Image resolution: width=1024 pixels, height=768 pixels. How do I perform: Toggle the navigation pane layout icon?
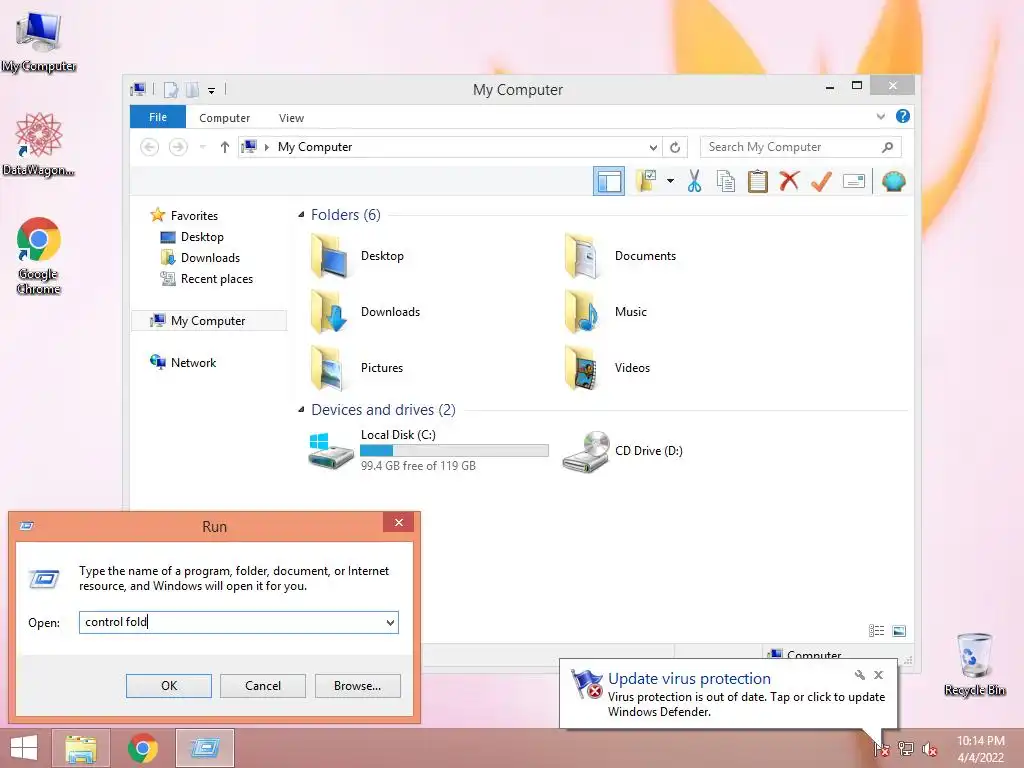pyautogui.click(x=609, y=181)
